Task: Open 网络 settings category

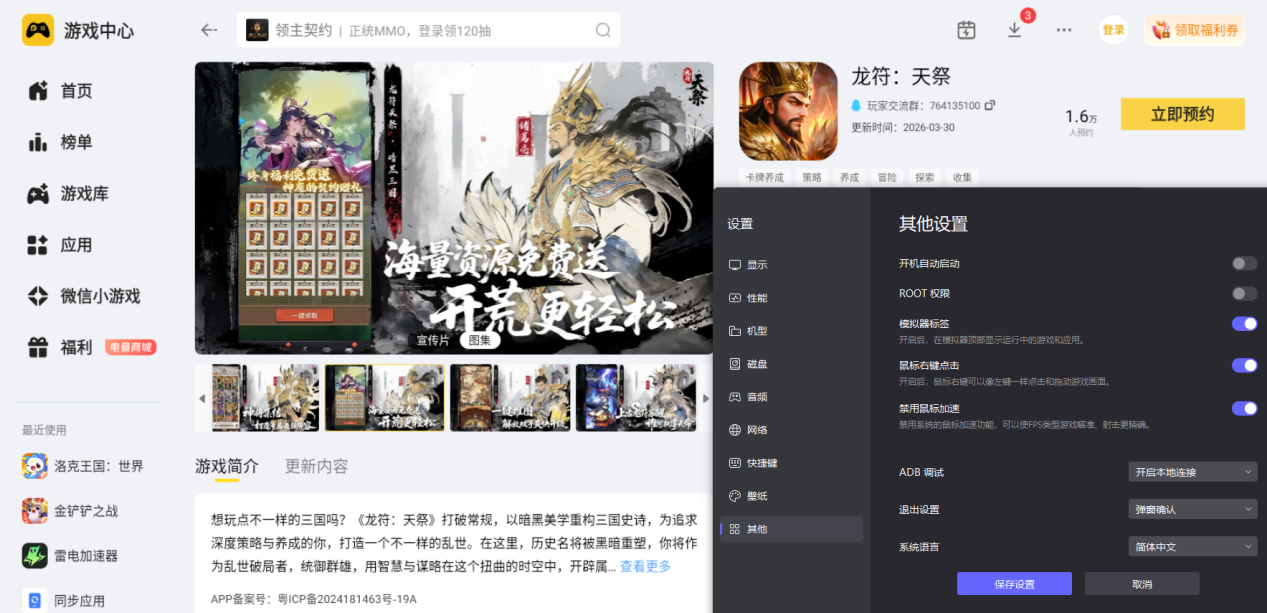Action: (791, 430)
